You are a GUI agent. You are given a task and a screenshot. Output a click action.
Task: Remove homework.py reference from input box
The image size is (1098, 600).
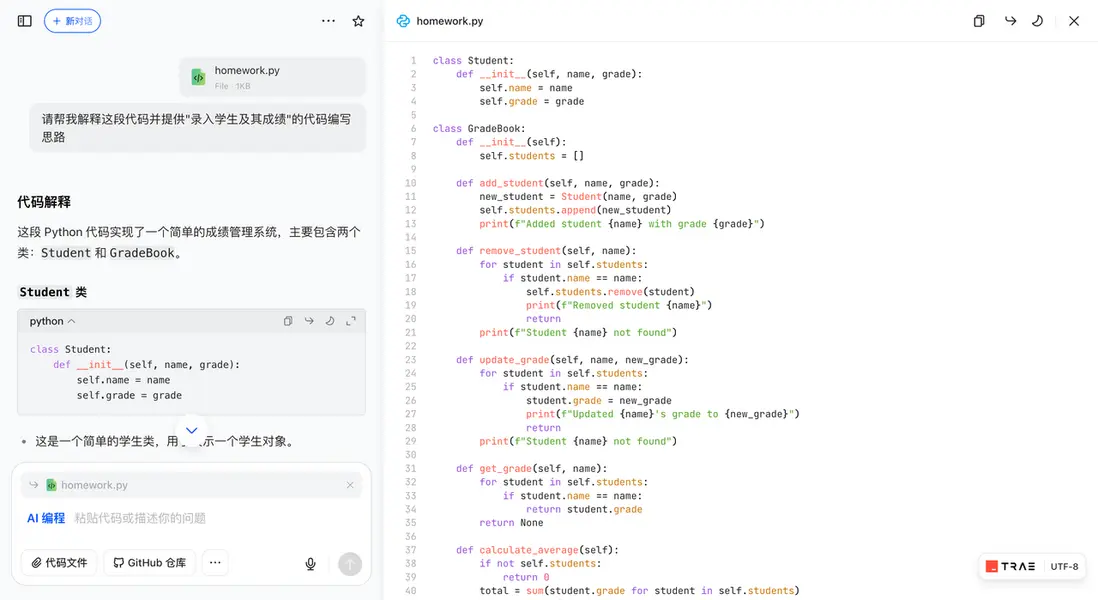click(350, 485)
